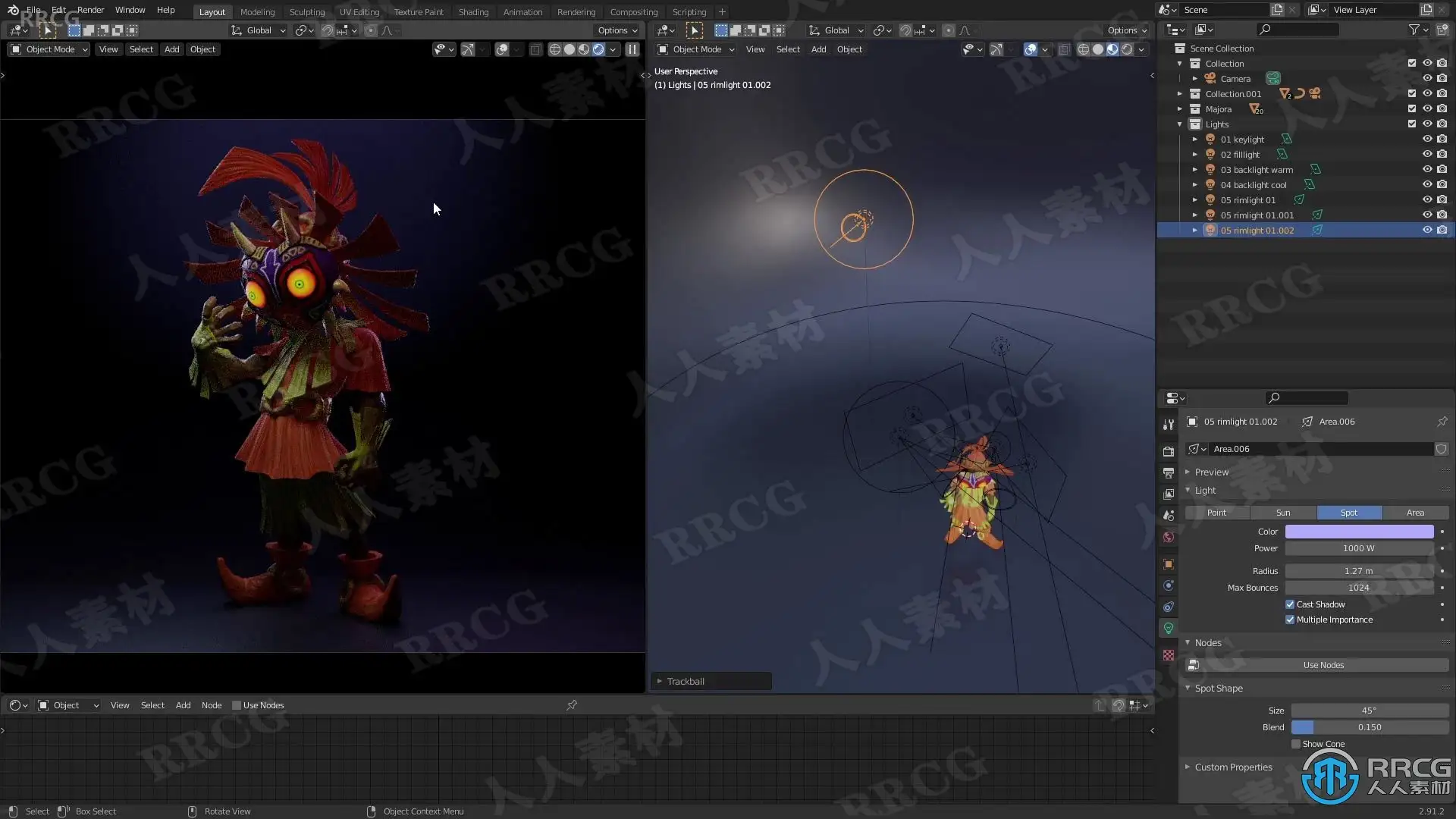
Task: Disable 04 backlight cool in renders
Action: pyautogui.click(x=1442, y=185)
